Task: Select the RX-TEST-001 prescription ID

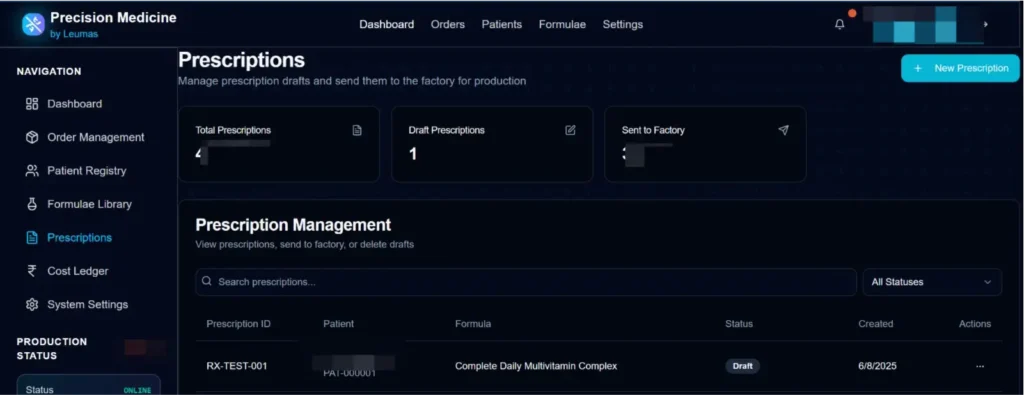Action: point(237,366)
